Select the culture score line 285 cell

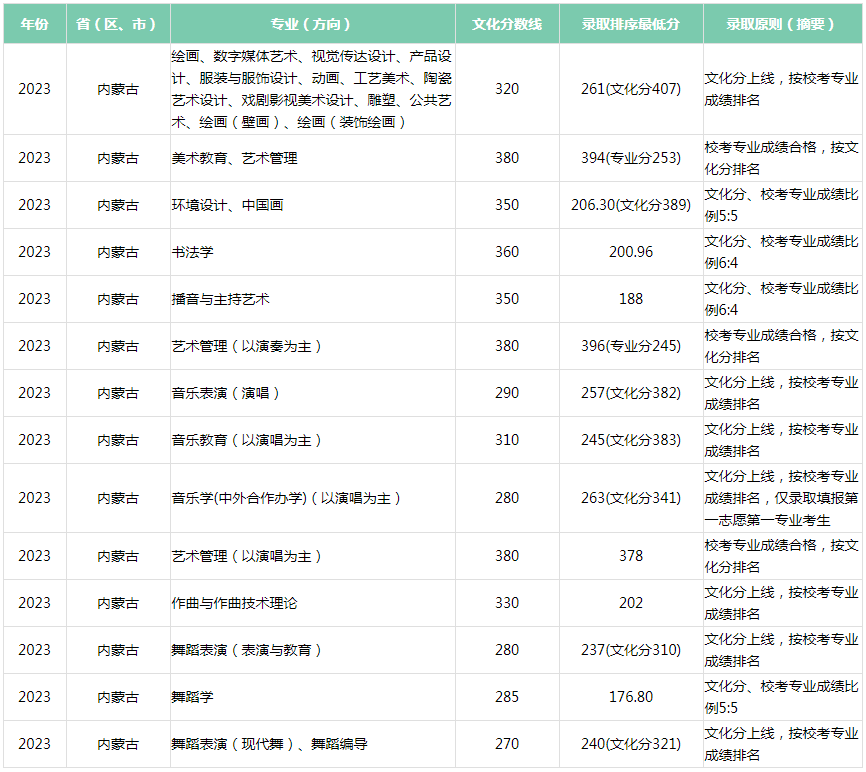coord(507,697)
